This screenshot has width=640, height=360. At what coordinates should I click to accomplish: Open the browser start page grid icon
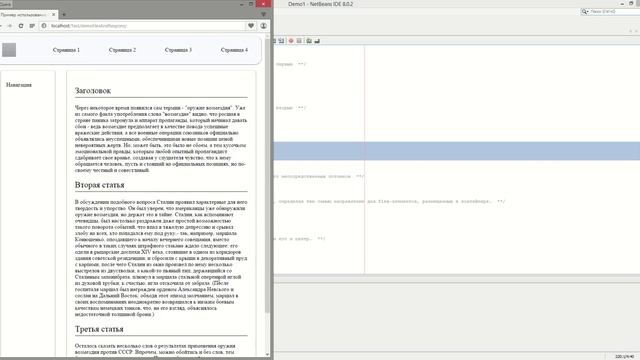coord(32,26)
